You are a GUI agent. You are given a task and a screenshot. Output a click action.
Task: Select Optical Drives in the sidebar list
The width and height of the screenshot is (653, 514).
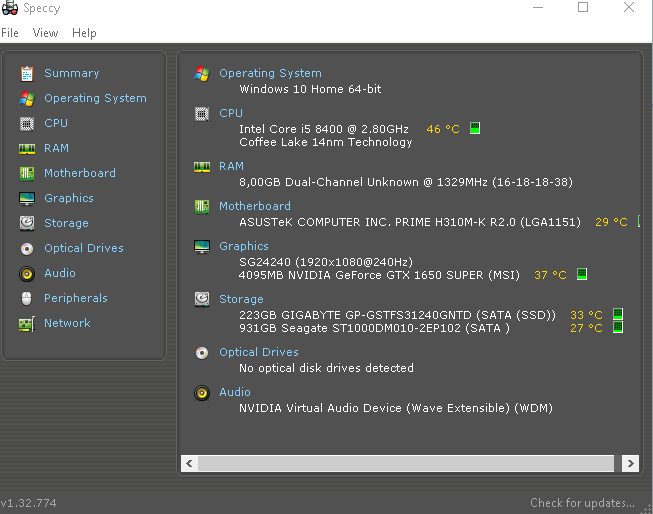click(x=84, y=248)
